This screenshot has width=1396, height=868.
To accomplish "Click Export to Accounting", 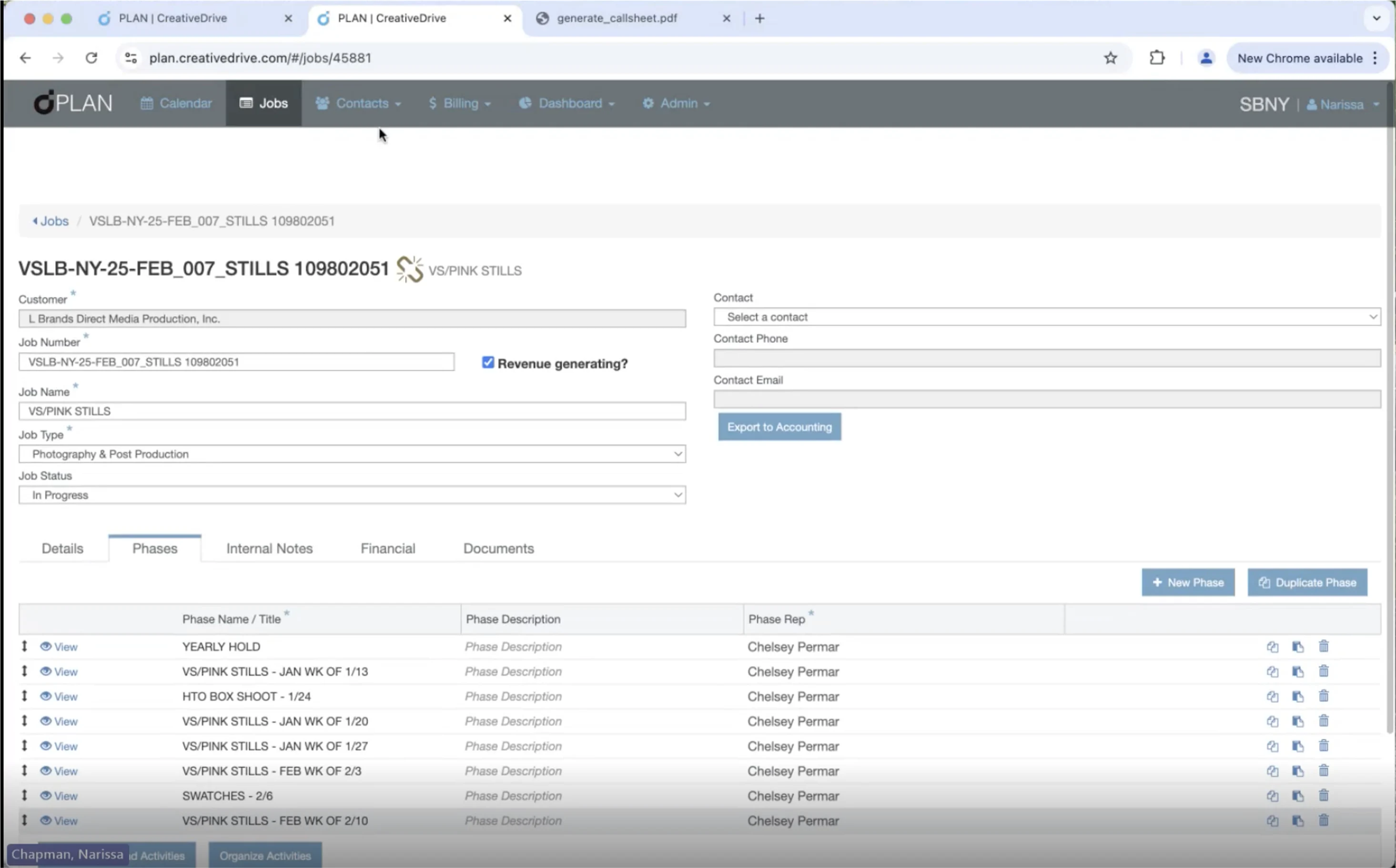I will [x=779, y=426].
